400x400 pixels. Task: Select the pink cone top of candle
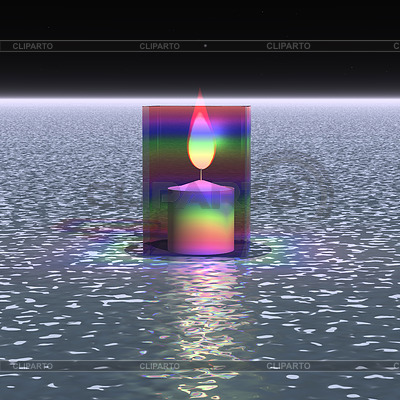click(x=201, y=186)
